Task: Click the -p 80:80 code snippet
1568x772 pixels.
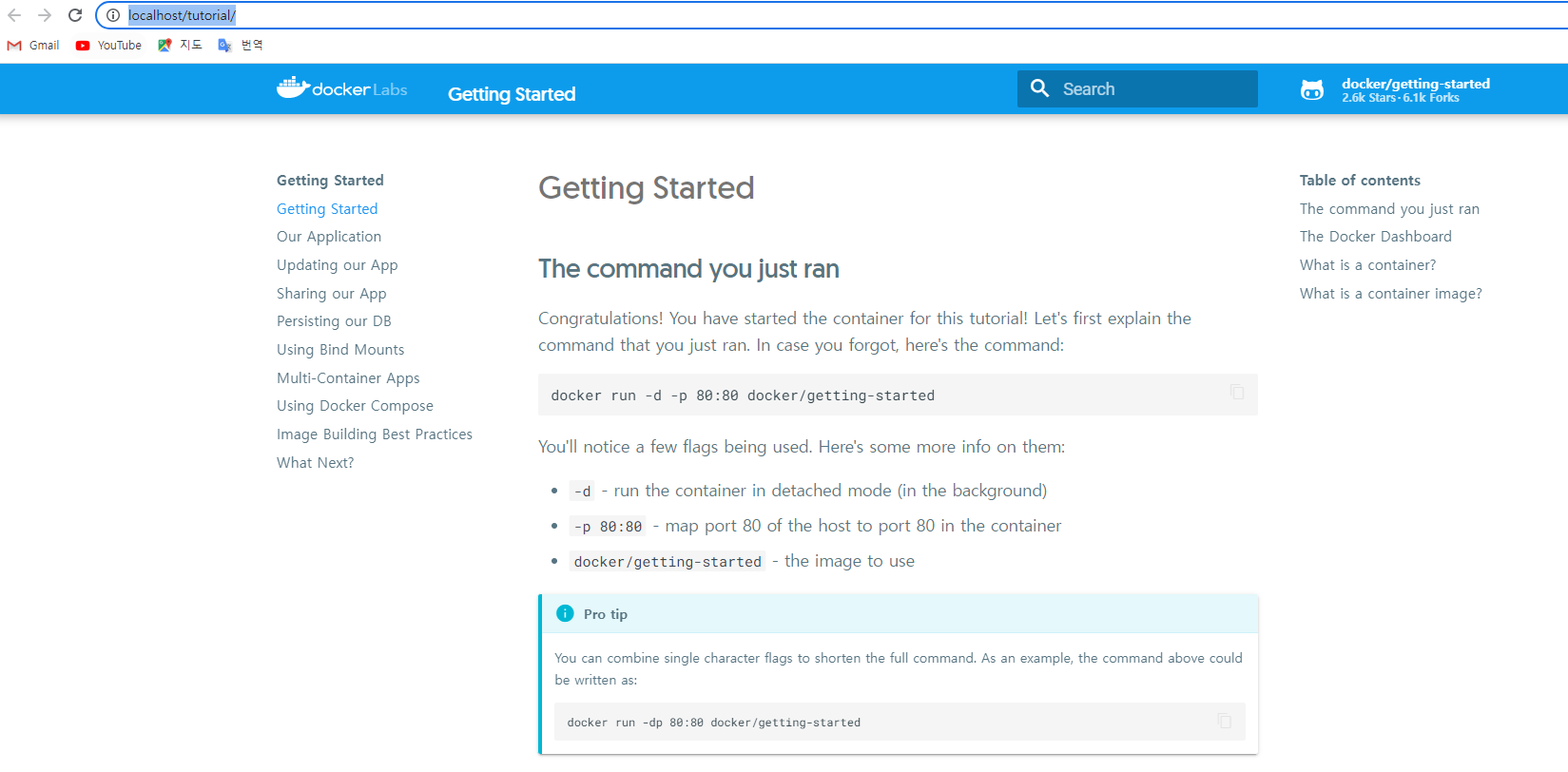Action: [x=609, y=527]
